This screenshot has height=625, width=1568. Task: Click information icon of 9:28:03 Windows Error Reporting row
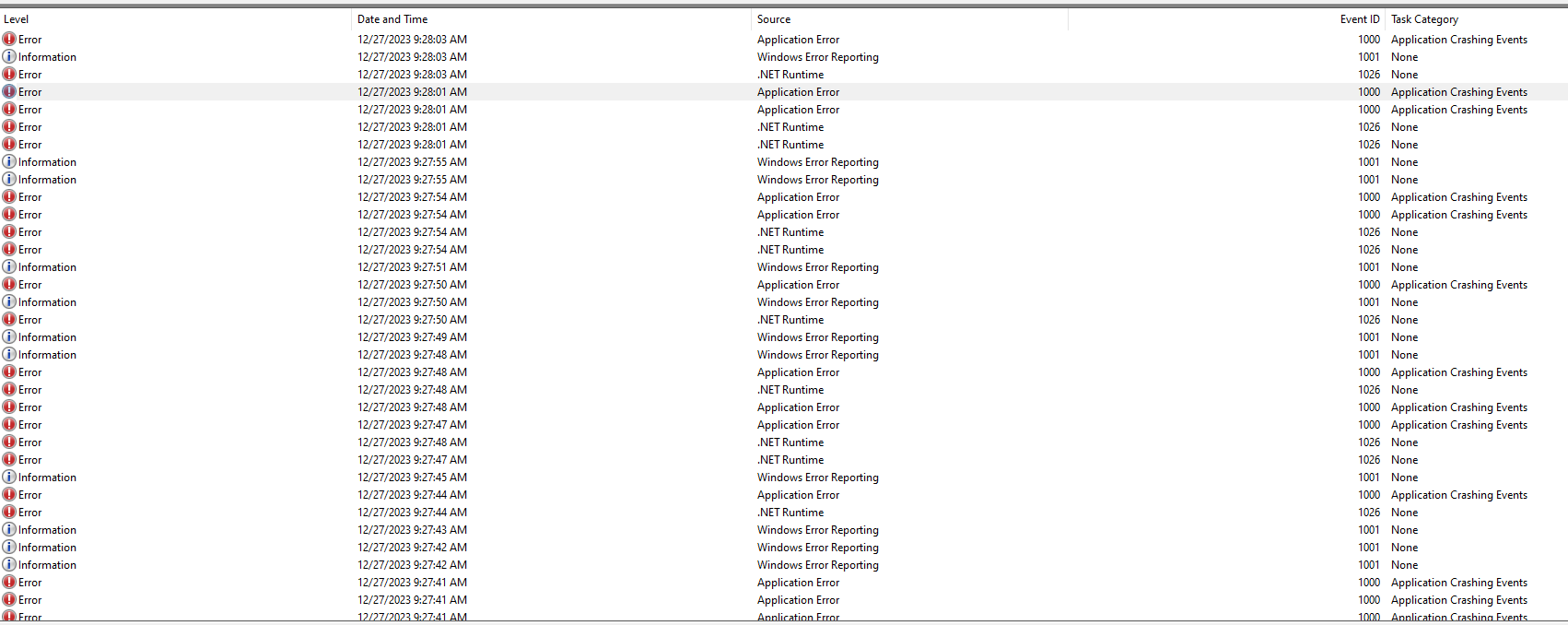[9, 57]
